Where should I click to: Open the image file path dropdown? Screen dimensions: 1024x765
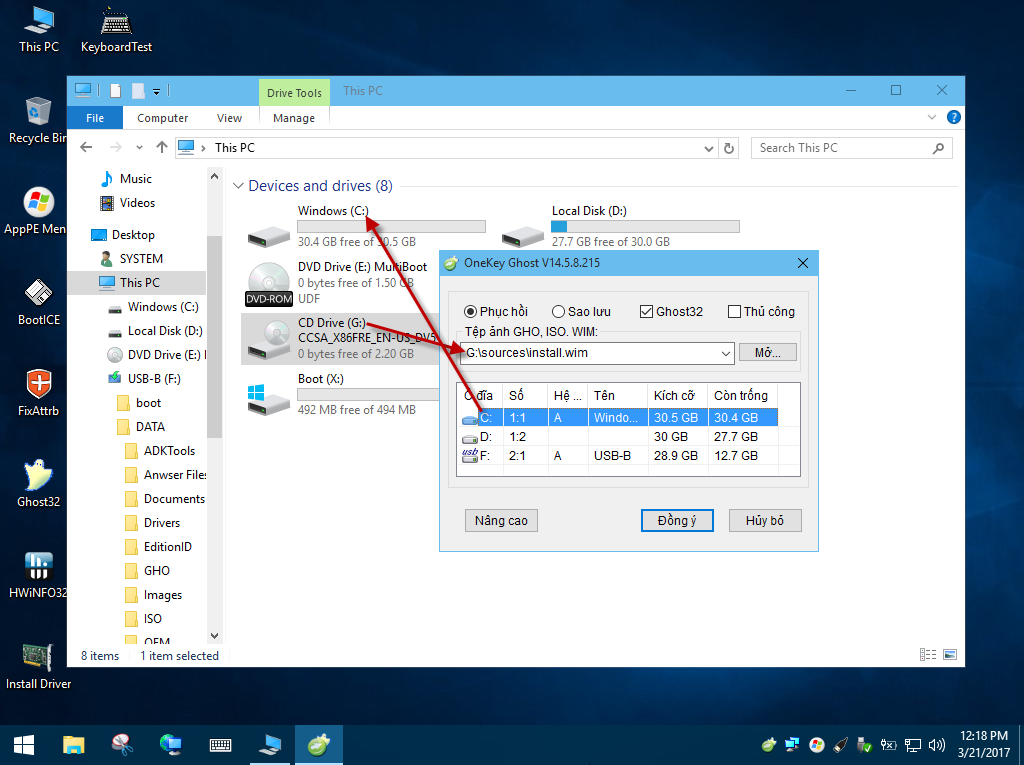[726, 353]
